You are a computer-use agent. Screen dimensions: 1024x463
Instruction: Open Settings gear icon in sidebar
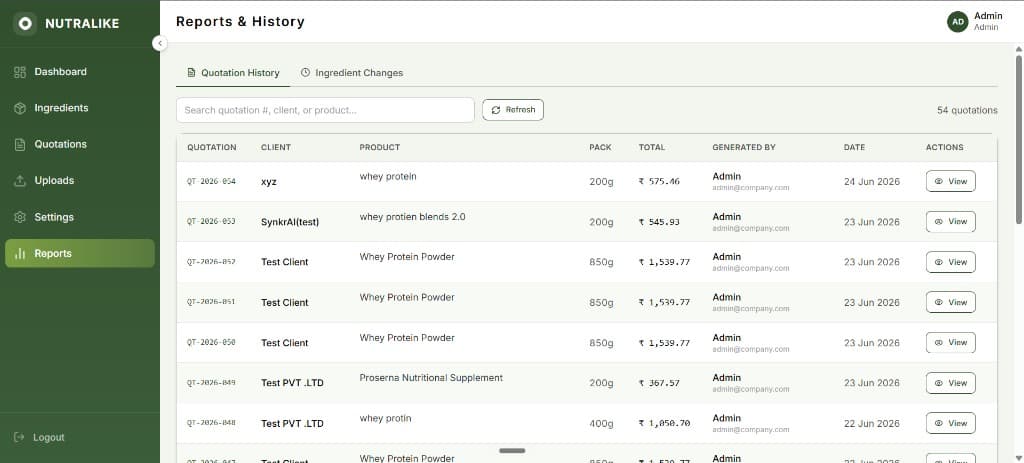click(20, 217)
